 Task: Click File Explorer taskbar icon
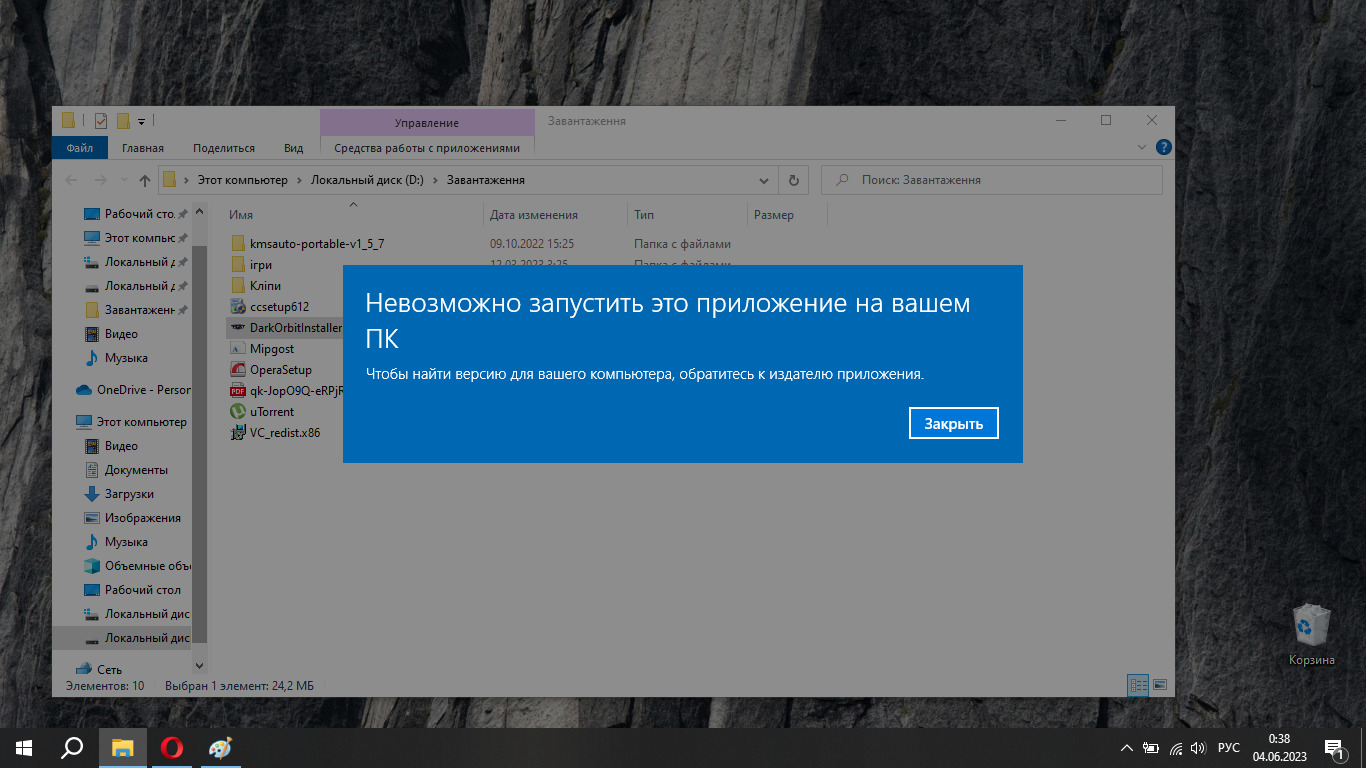coord(122,747)
